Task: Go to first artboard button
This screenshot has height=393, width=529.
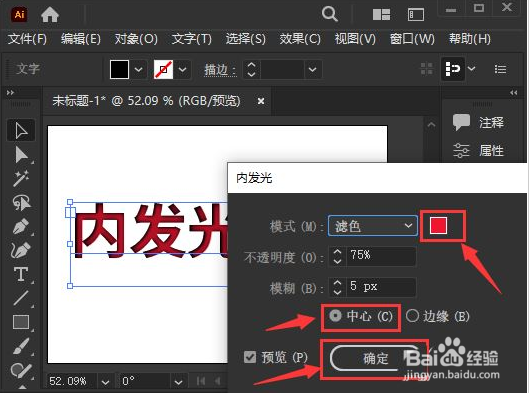Action: [x=201, y=381]
